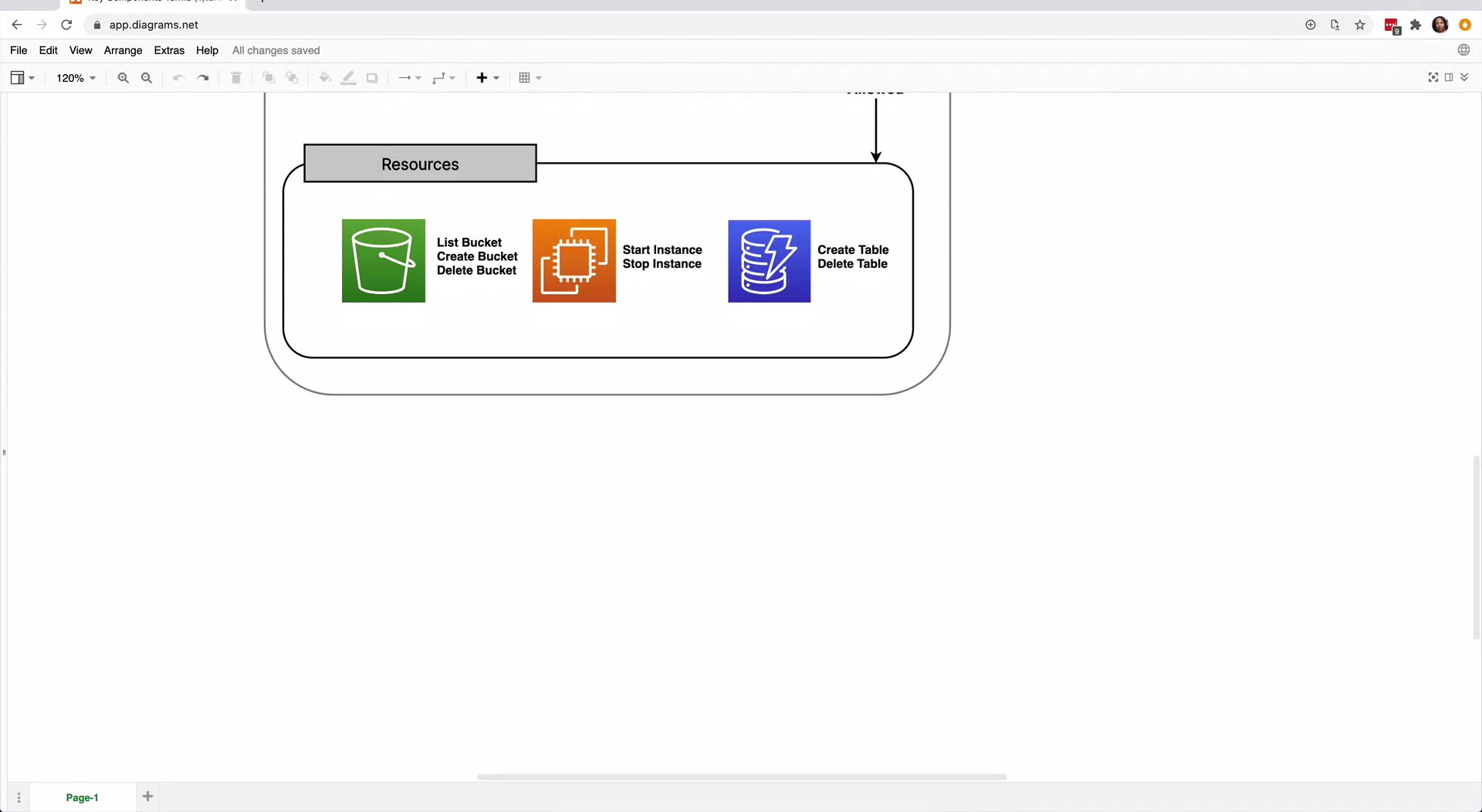Open the red extension with badge
The width and height of the screenshot is (1482, 812).
(x=1392, y=25)
